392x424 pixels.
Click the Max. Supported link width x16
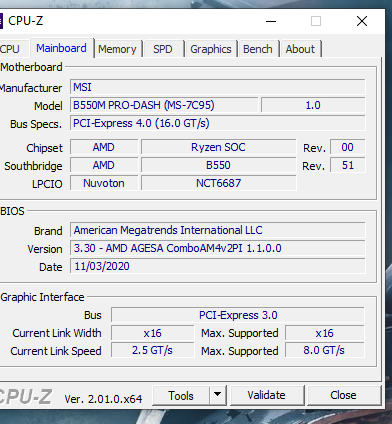[325, 333]
